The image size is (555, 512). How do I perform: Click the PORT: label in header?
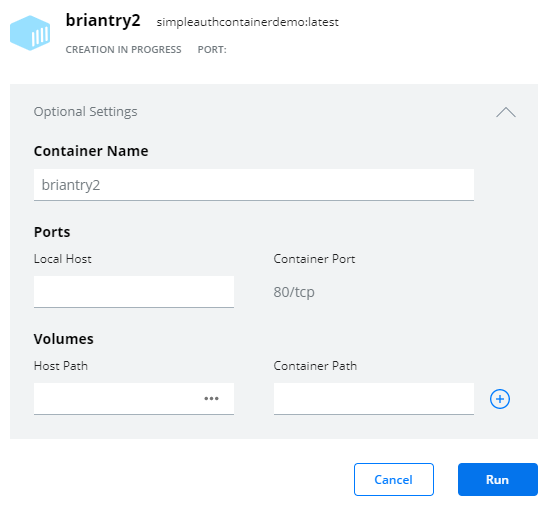(x=212, y=50)
